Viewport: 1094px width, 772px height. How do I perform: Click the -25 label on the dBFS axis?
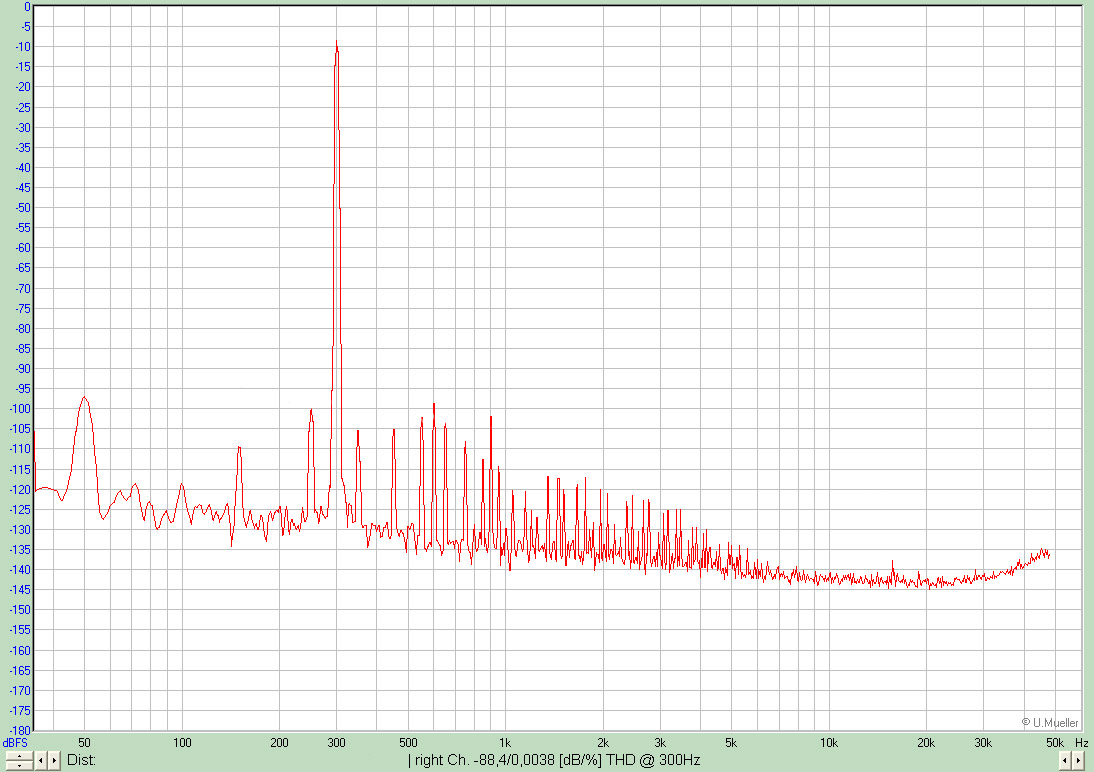tap(23, 107)
